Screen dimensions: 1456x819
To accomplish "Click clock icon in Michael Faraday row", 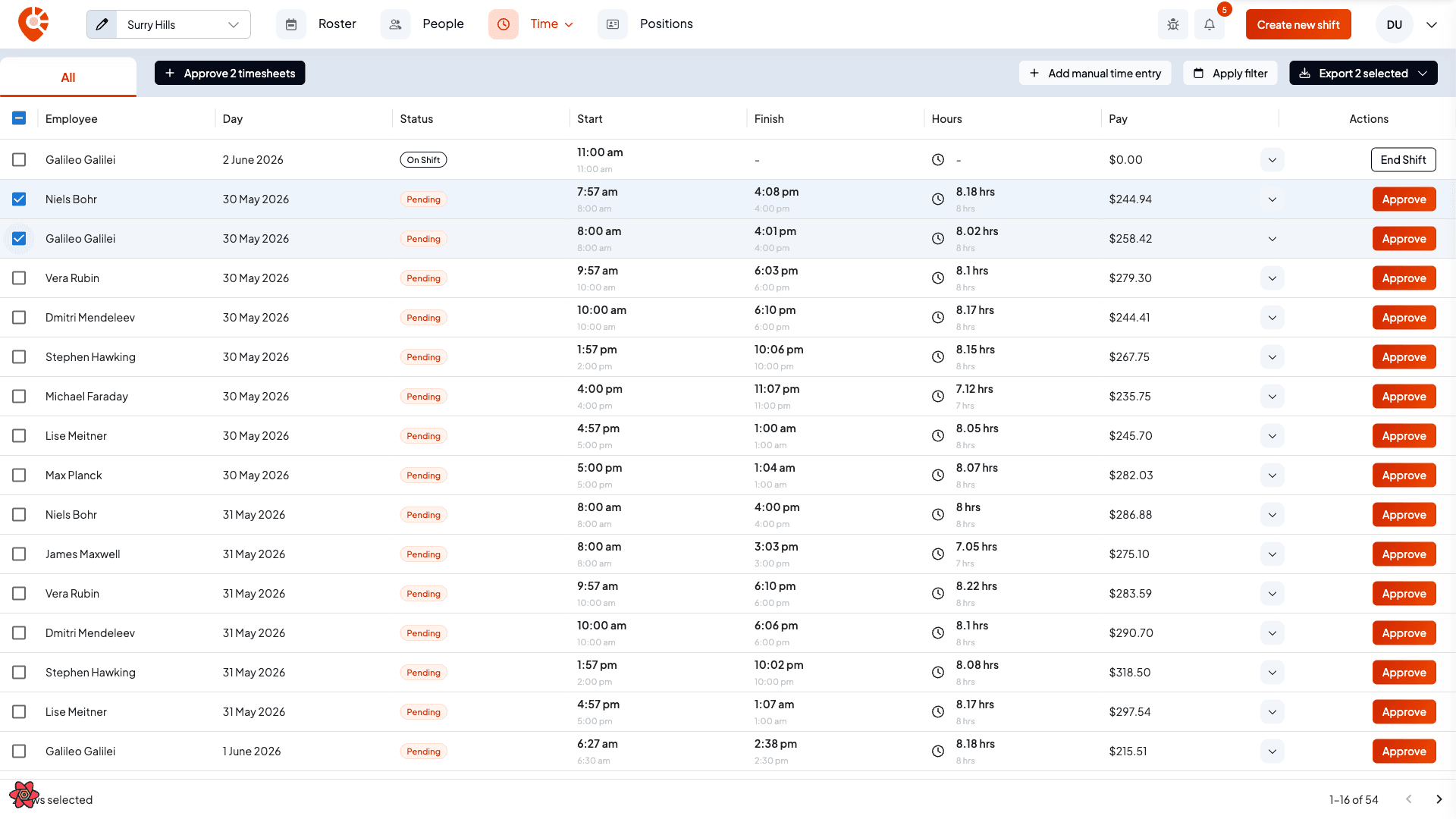I will tap(938, 397).
